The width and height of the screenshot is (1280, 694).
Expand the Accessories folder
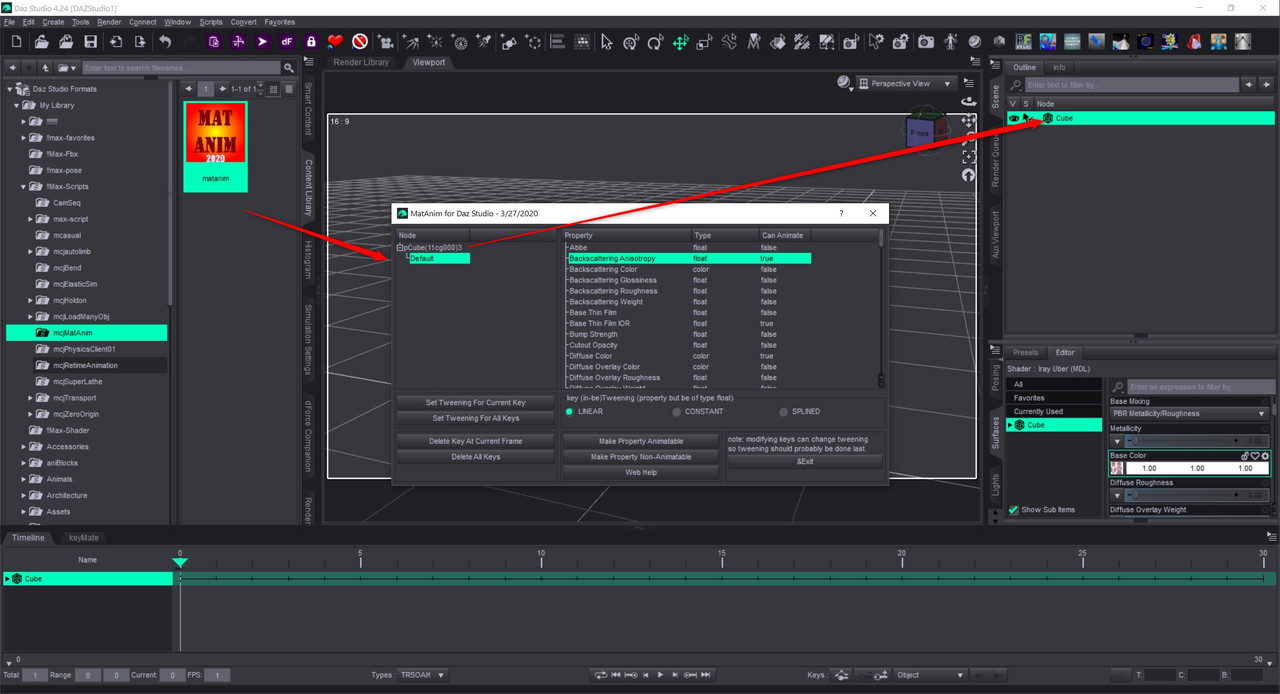pos(24,447)
